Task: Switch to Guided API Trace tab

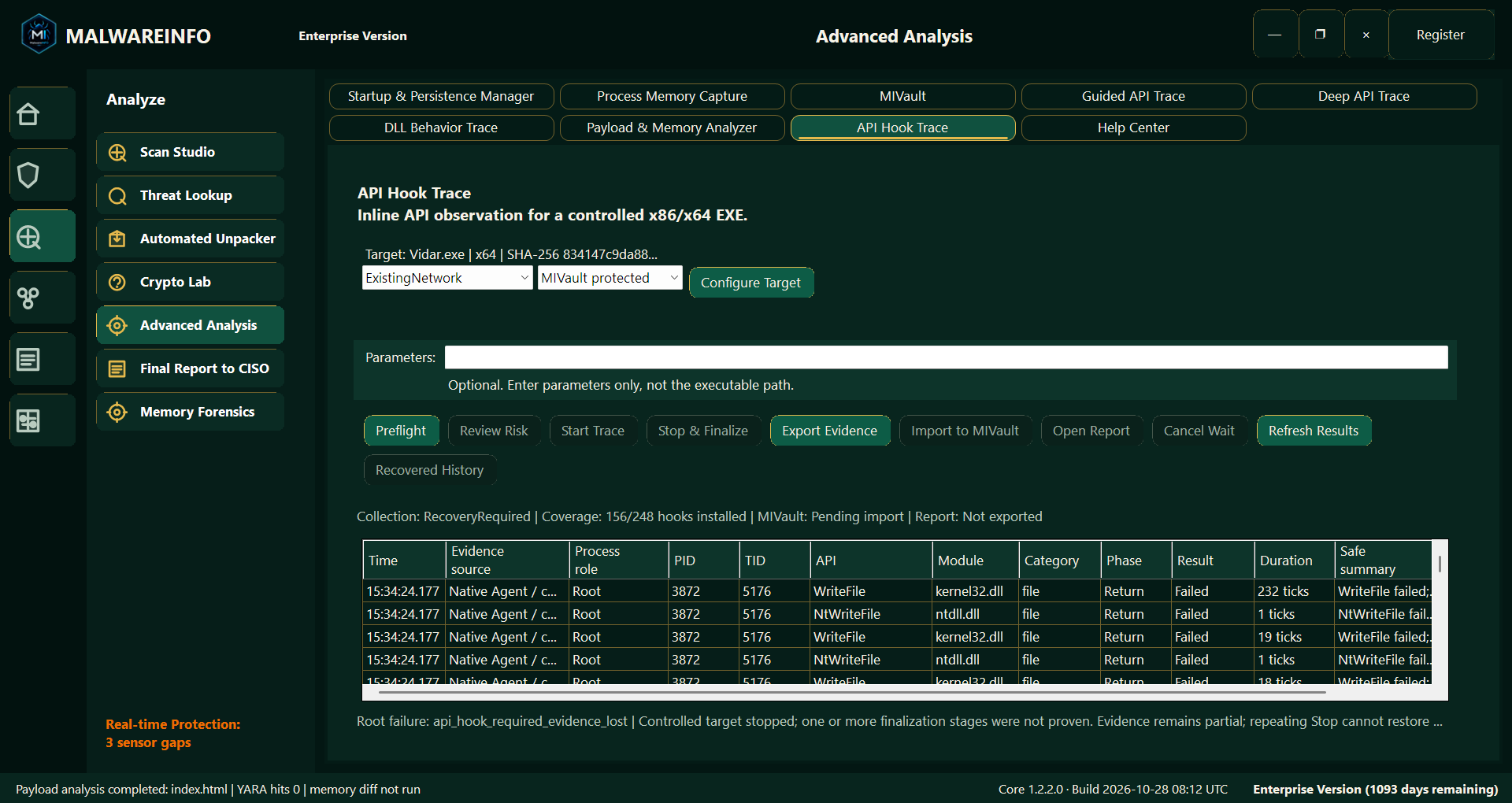Action: coord(1133,96)
